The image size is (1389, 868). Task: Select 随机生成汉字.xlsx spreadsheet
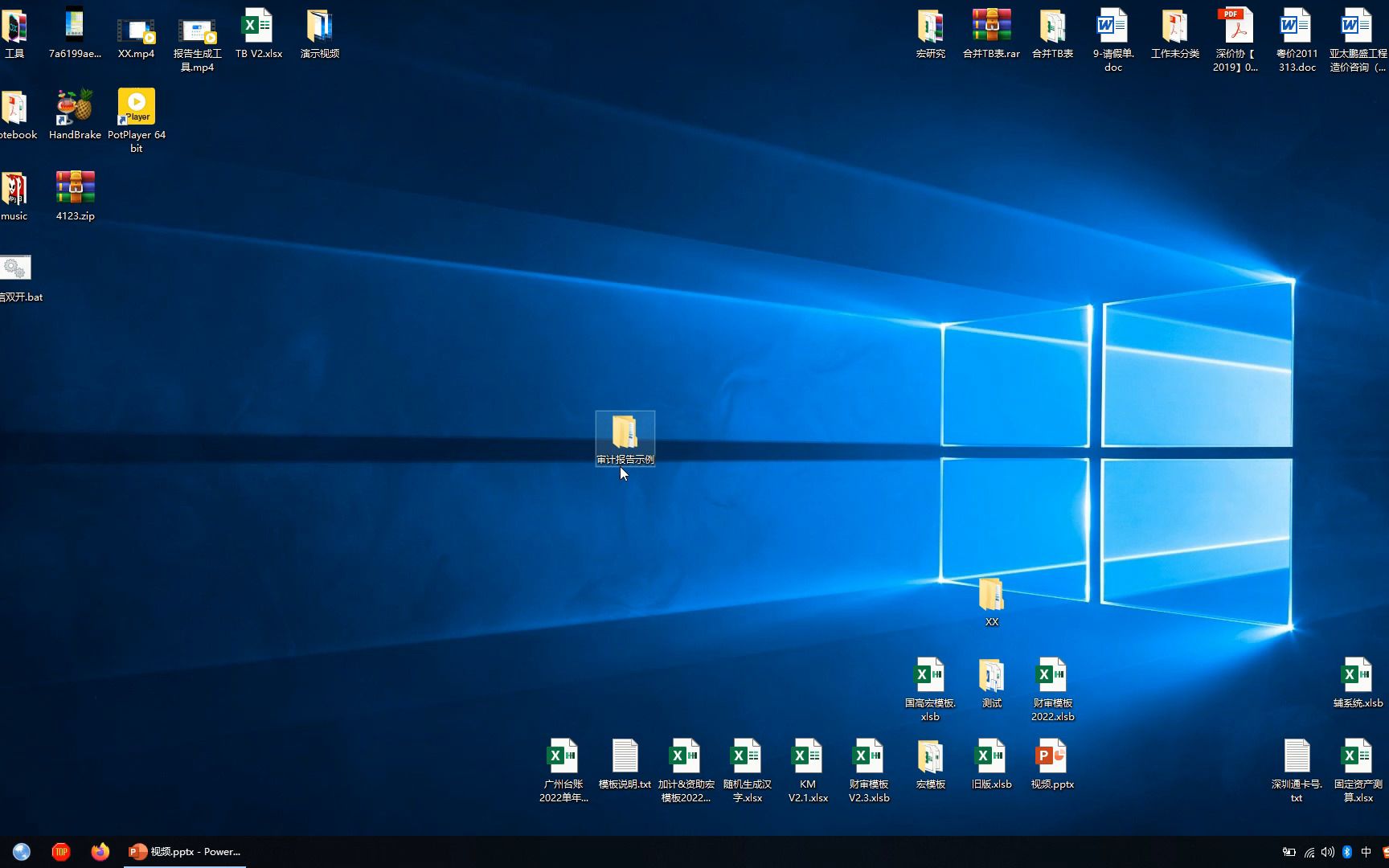(x=747, y=771)
